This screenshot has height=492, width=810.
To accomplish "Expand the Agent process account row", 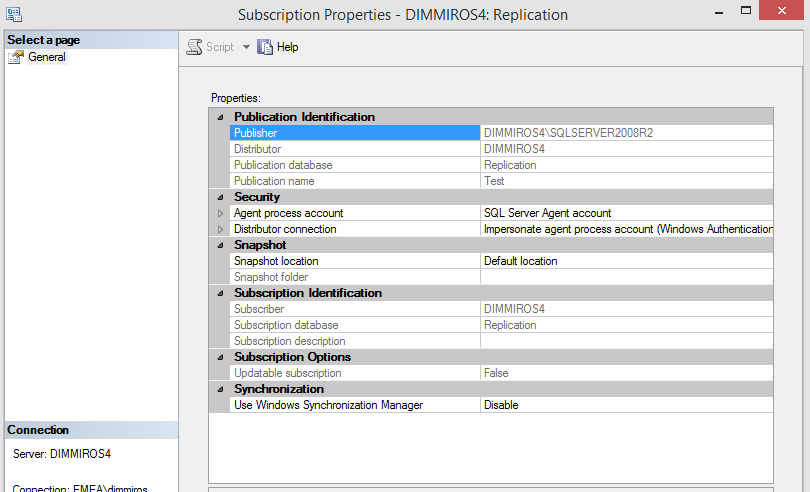I will pyautogui.click(x=220, y=213).
